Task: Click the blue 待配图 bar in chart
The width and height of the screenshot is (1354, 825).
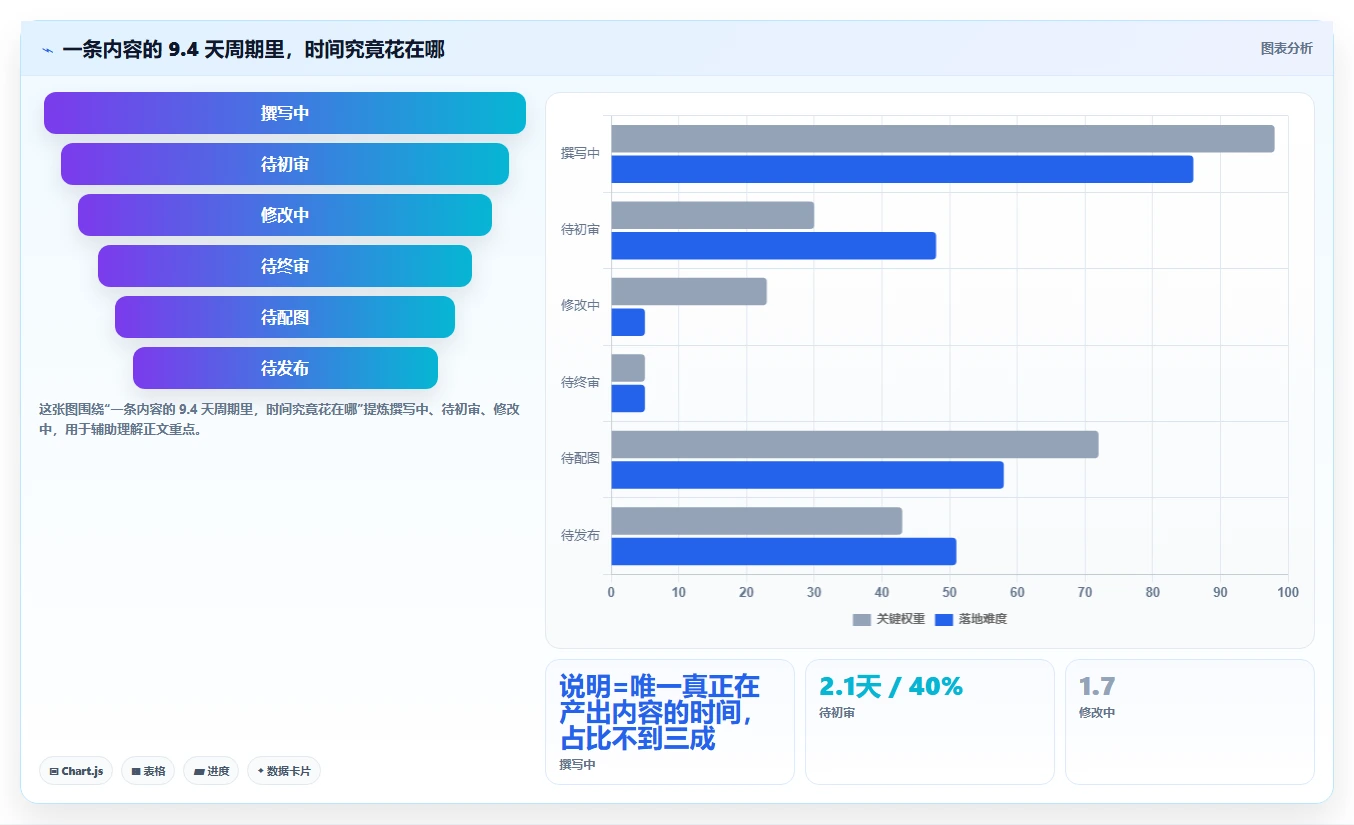Action: (x=808, y=475)
